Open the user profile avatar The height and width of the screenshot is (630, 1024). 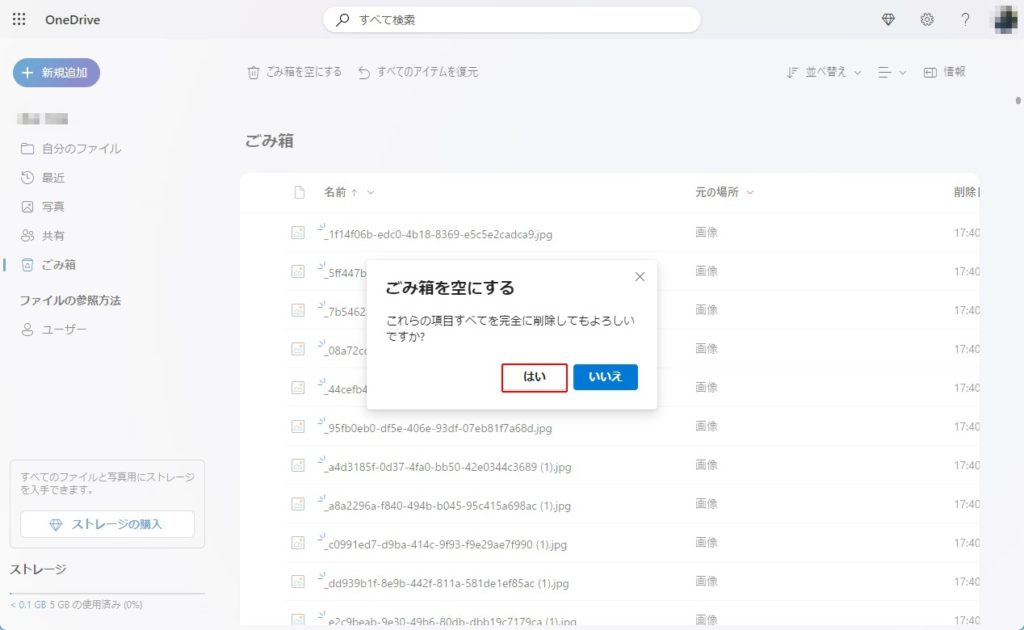[x=1004, y=20]
